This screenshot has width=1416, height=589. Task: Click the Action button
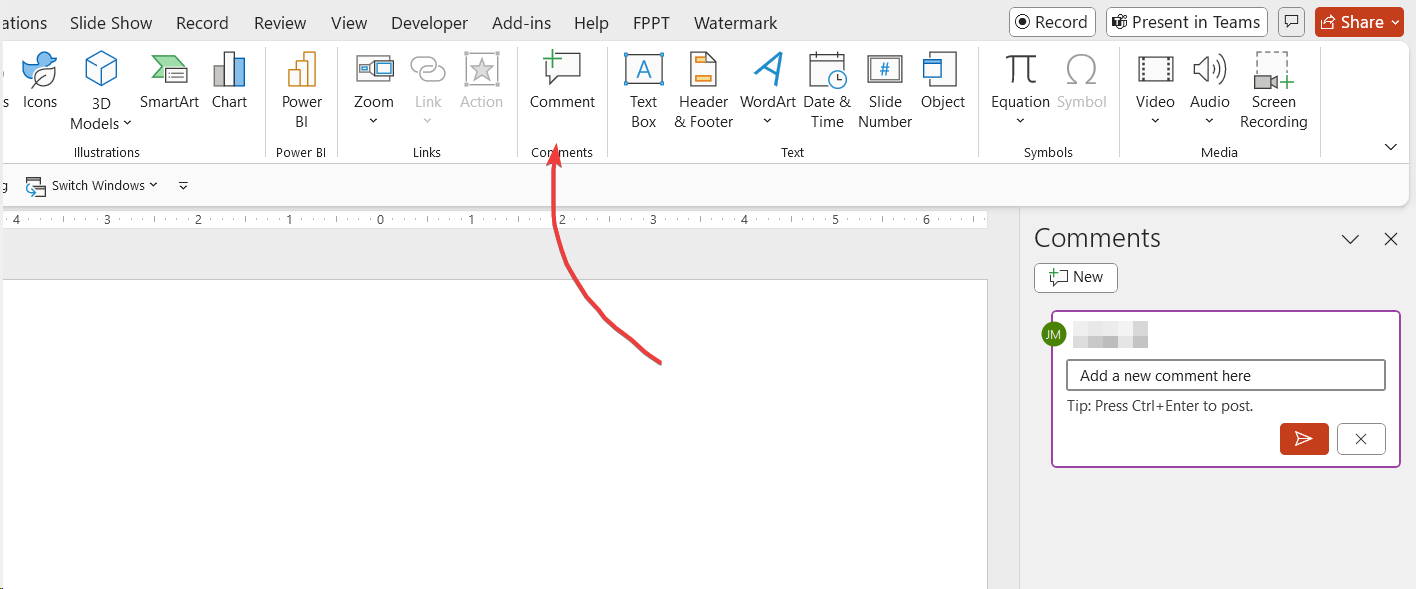pyautogui.click(x=481, y=82)
